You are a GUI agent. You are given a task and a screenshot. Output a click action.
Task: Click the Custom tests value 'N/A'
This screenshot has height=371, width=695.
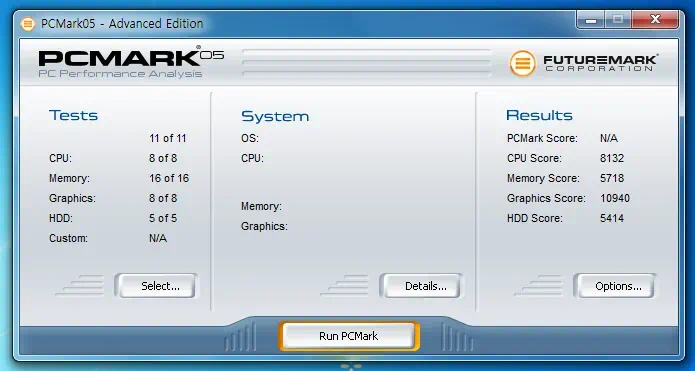[x=158, y=238]
